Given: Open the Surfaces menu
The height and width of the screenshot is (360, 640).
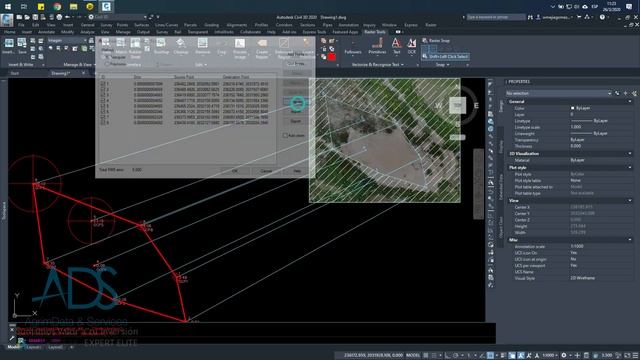Looking at the screenshot, I should point(142,25).
